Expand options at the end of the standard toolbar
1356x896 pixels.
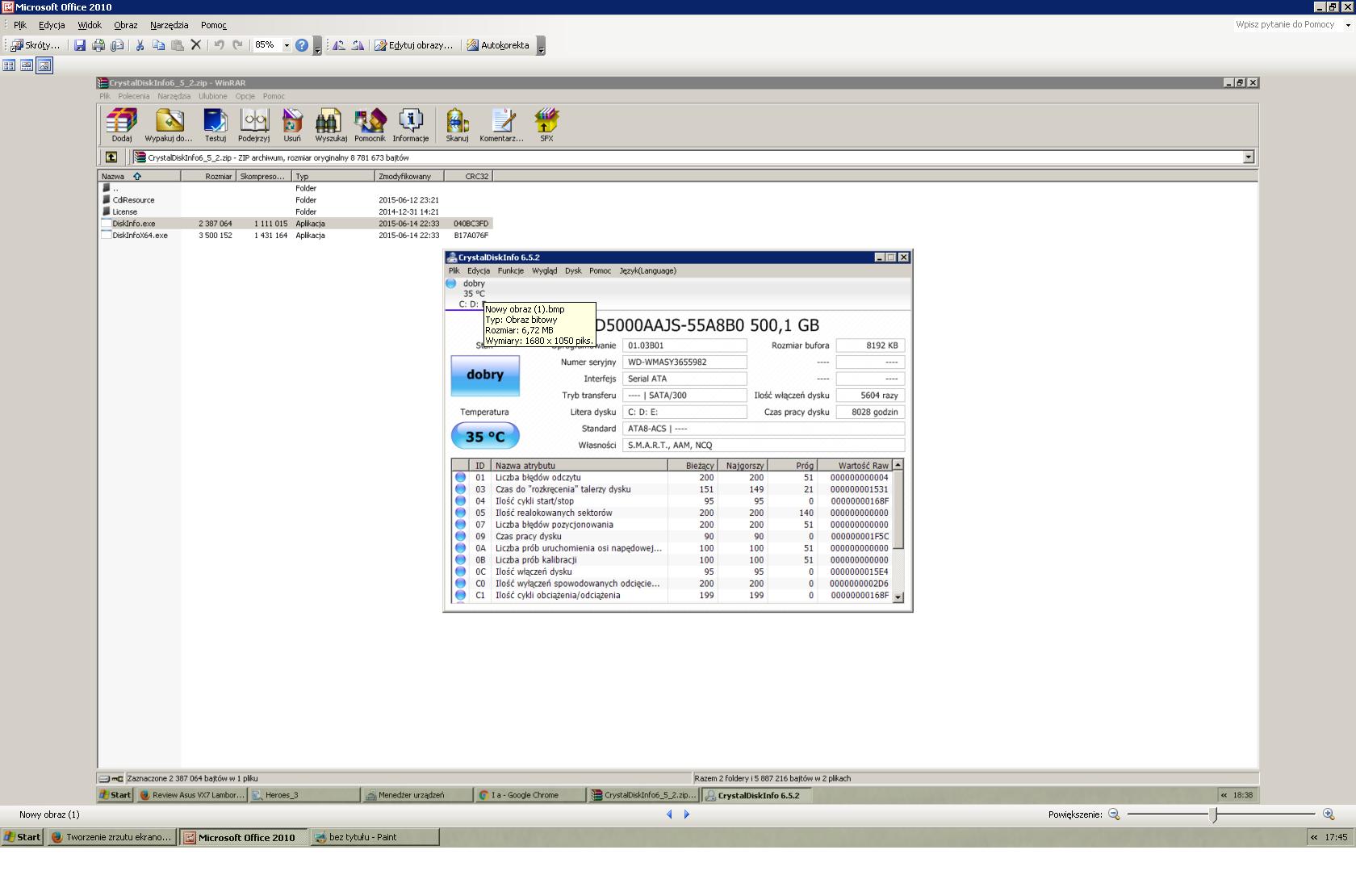(x=317, y=46)
